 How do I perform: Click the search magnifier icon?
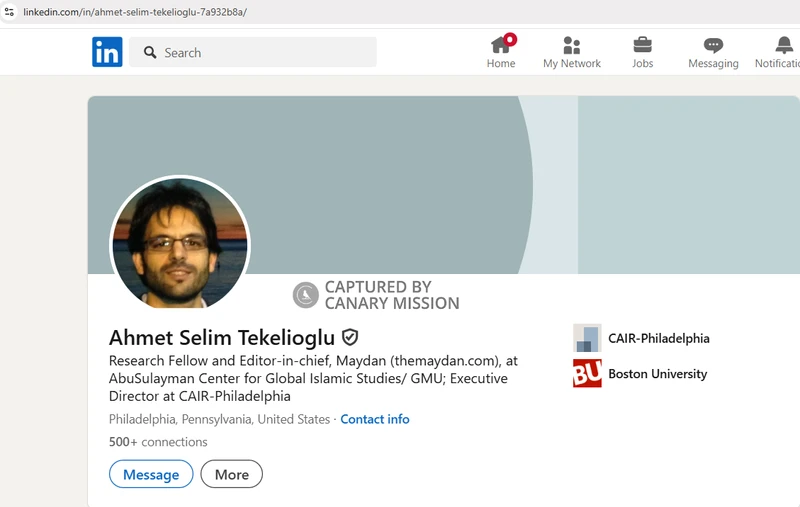[x=150, y=52]
